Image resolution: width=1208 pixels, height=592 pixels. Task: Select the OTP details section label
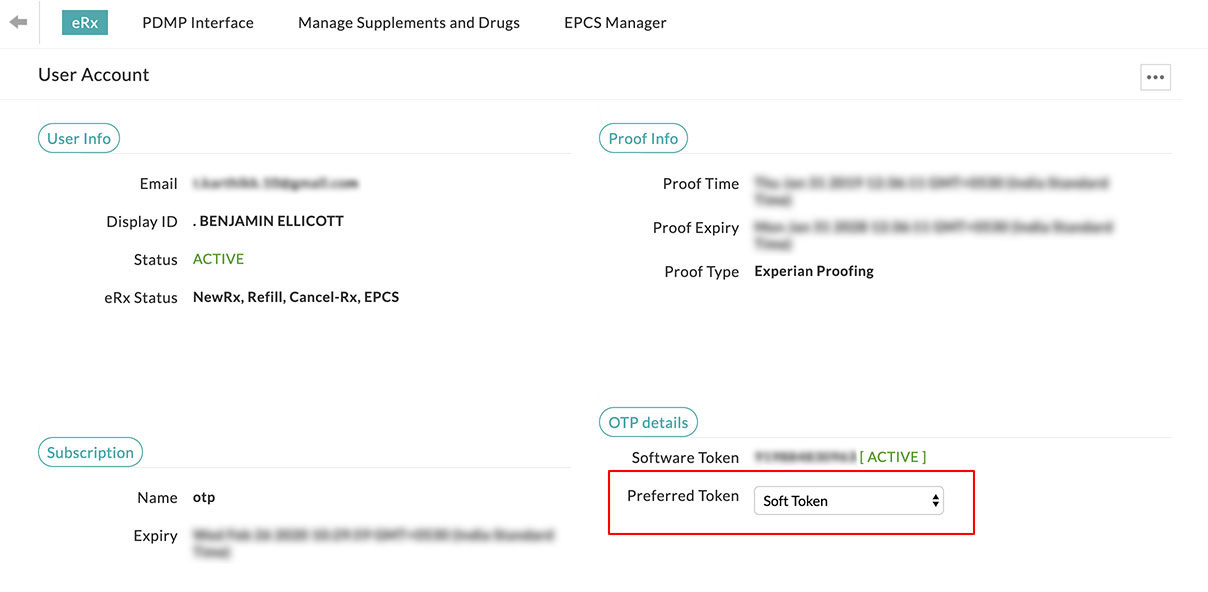click(648, 423)
